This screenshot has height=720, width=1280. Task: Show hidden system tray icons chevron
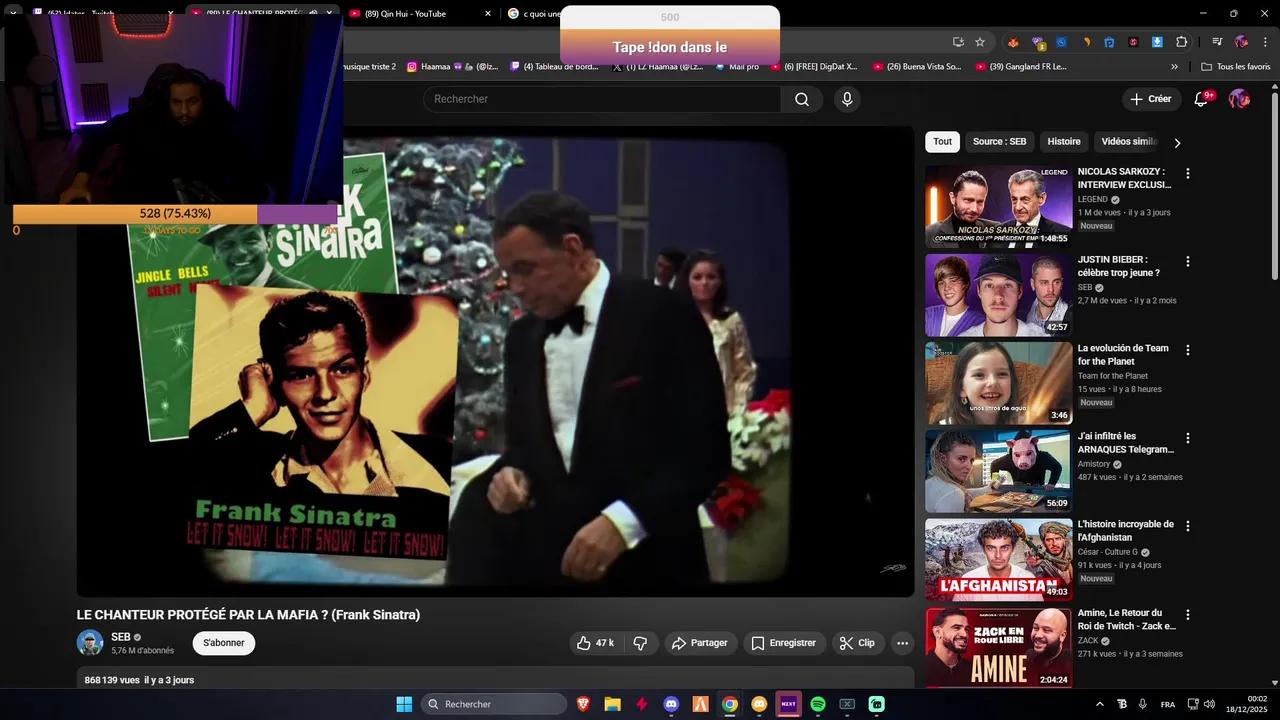tap(1100, 704)
